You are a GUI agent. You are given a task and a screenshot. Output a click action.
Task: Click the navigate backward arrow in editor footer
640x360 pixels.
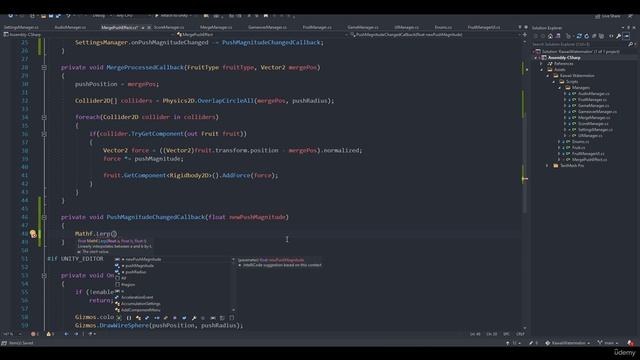(66, 334)
